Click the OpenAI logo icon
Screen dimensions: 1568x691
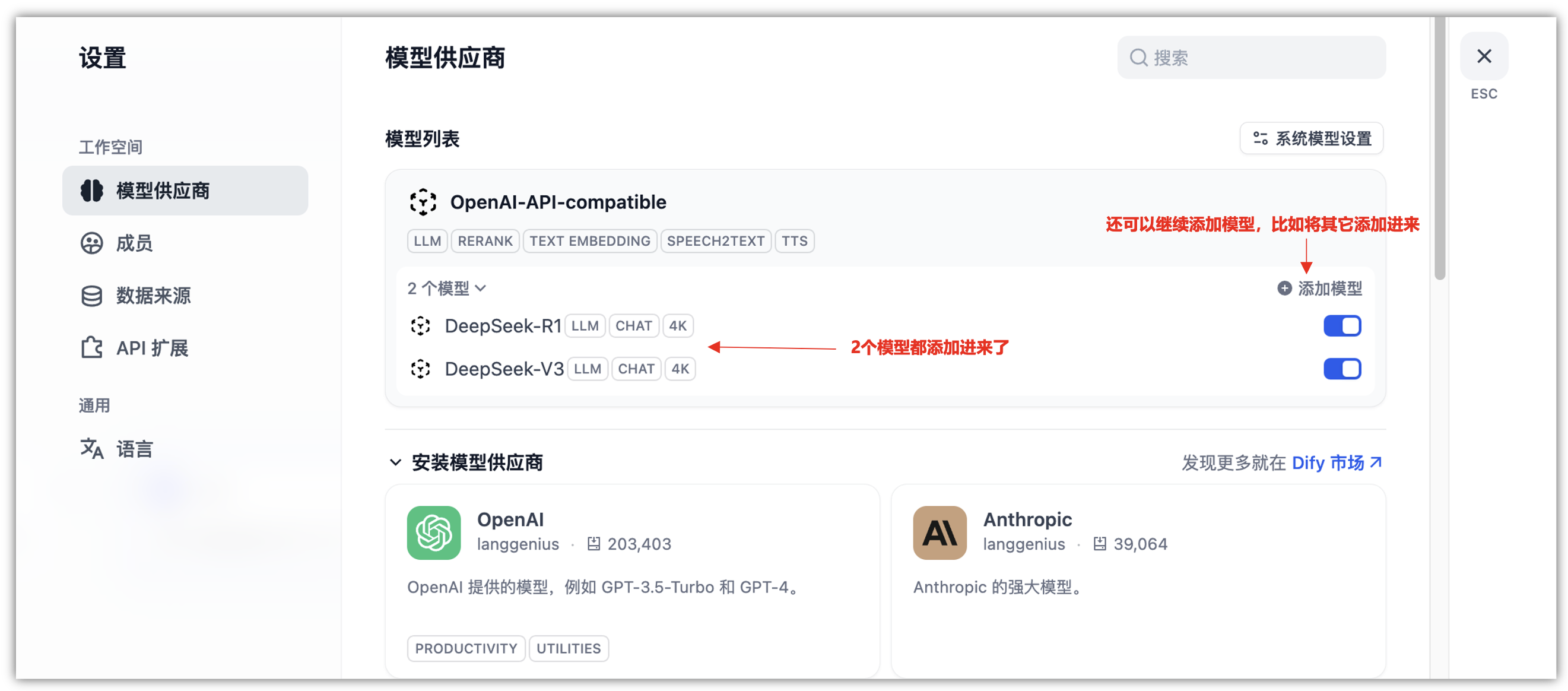coord(433,532)
